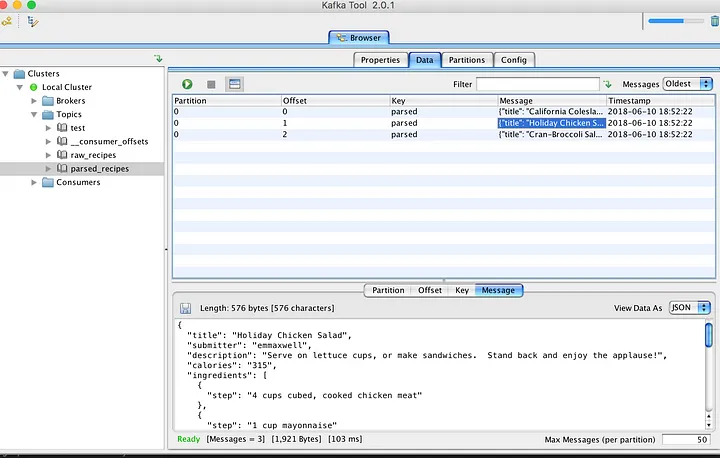720x458 pixels.
Task: Select the green Local Cluster status icon
Action: pos(33,87)
